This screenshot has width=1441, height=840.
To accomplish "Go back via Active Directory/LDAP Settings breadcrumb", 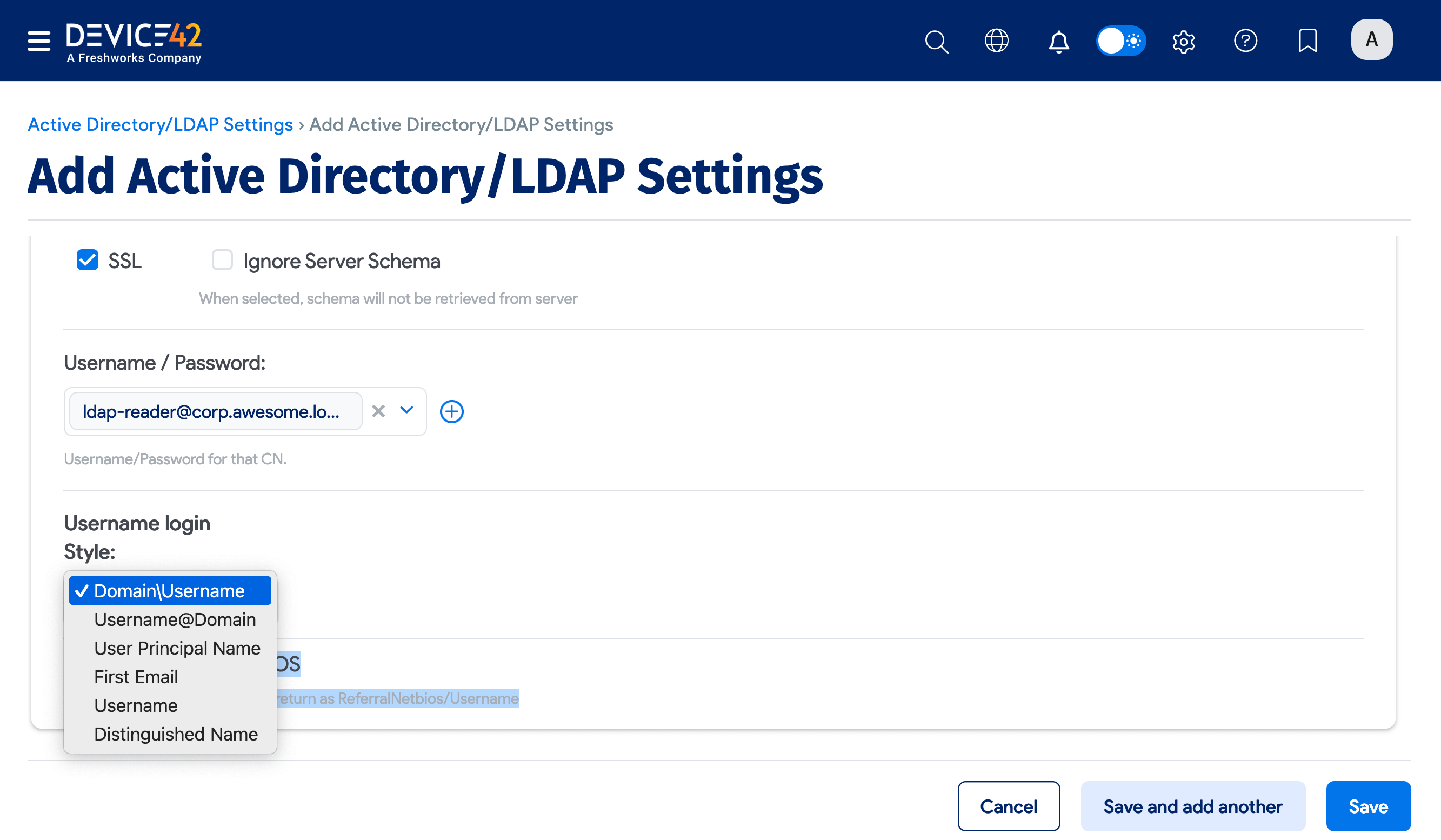I will coord(160,124).
